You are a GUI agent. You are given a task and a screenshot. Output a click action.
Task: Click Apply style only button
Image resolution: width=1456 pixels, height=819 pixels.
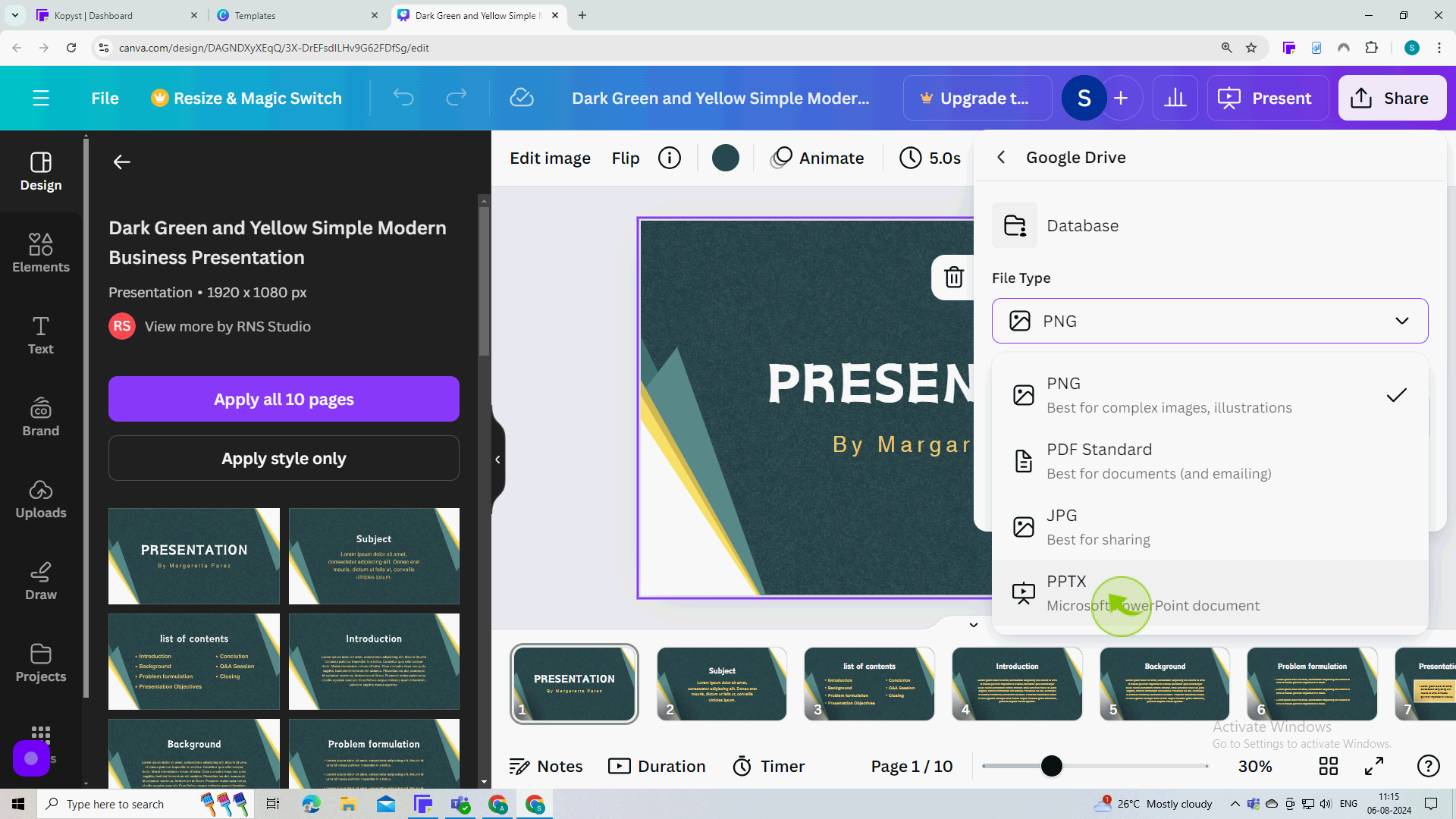(x=284, y=458)
